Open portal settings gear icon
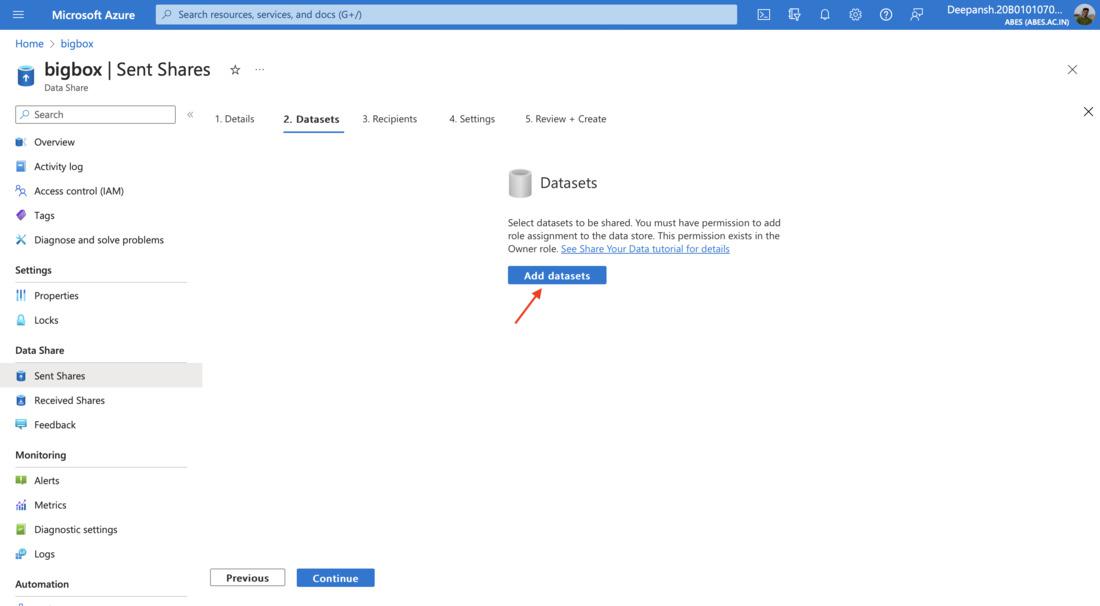The image size is (1100, 606). [855, 14]
